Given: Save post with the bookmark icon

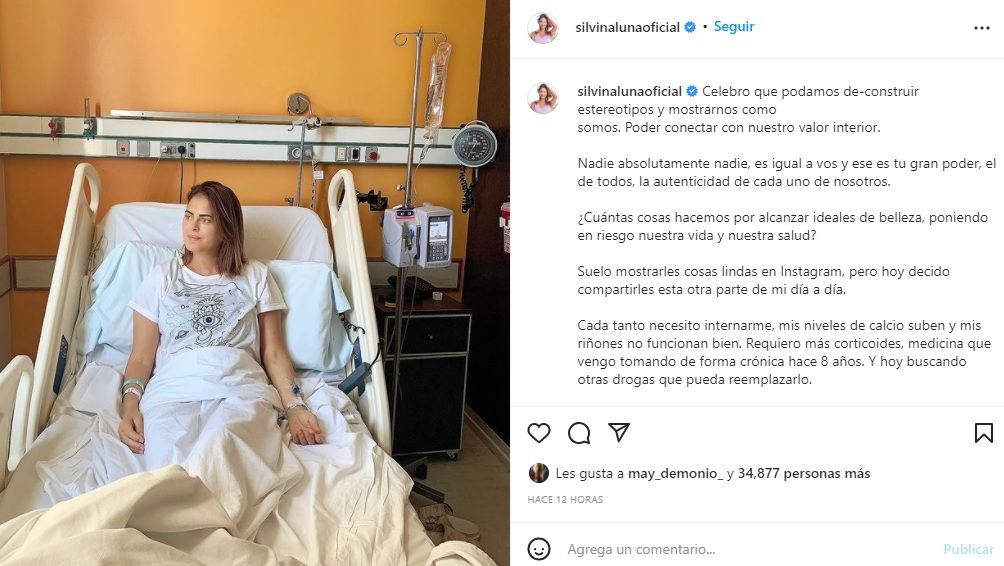Looking at the screenshot, I should 984,433.
